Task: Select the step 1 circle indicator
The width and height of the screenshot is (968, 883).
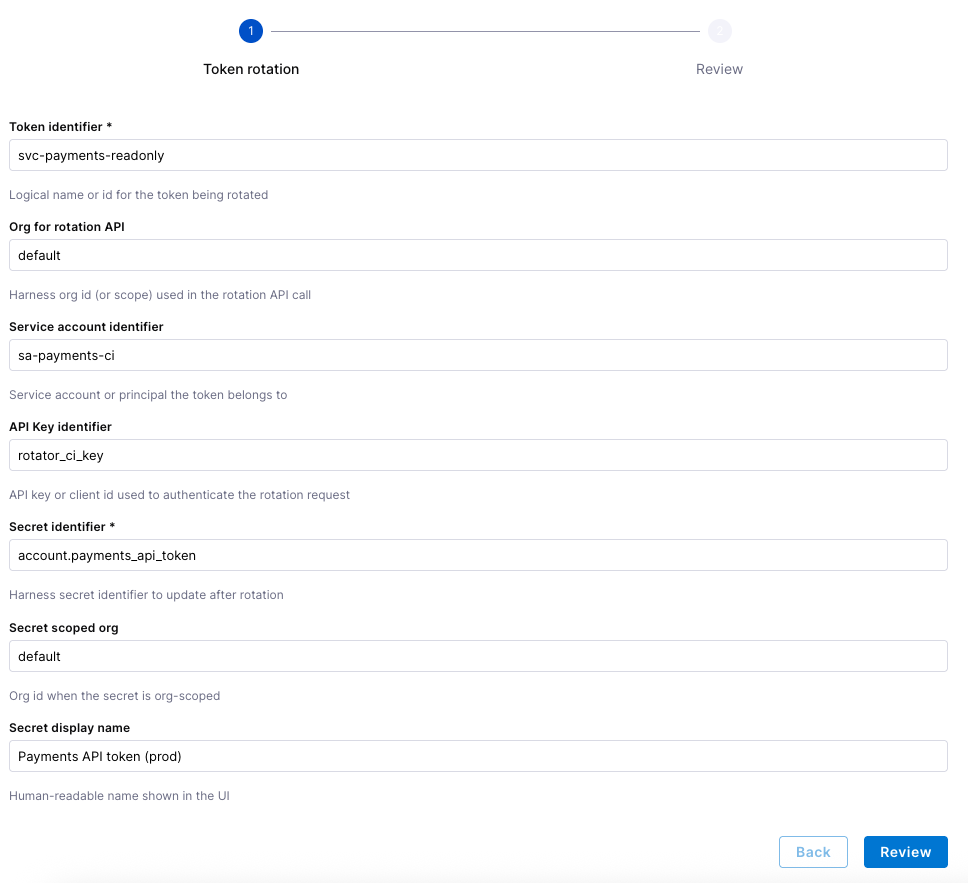Action: point(251,31)
